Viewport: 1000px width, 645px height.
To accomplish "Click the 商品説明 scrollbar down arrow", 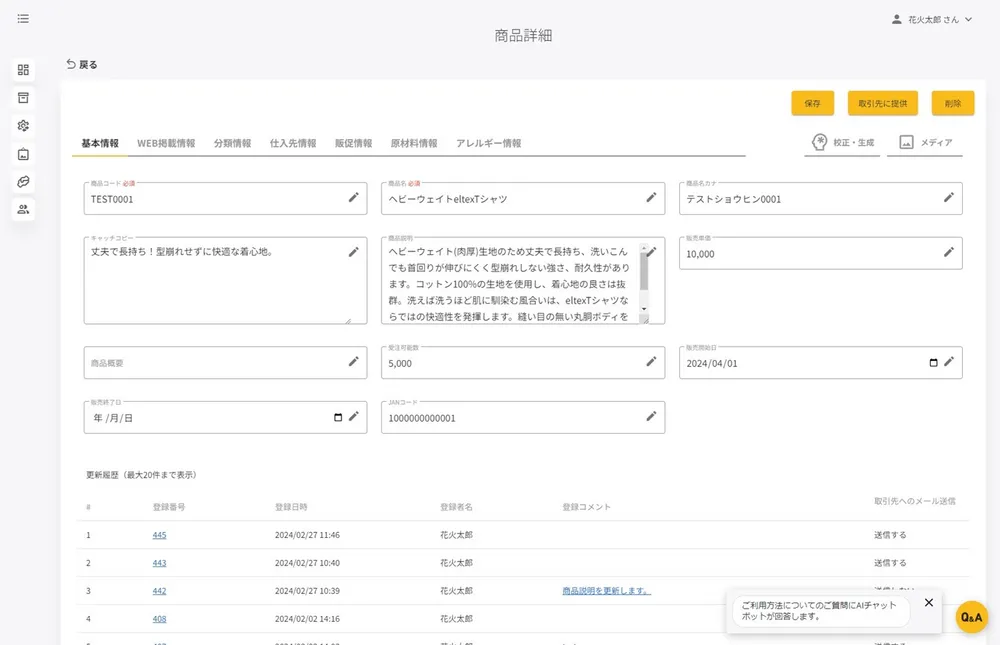I will pos(644,309).
